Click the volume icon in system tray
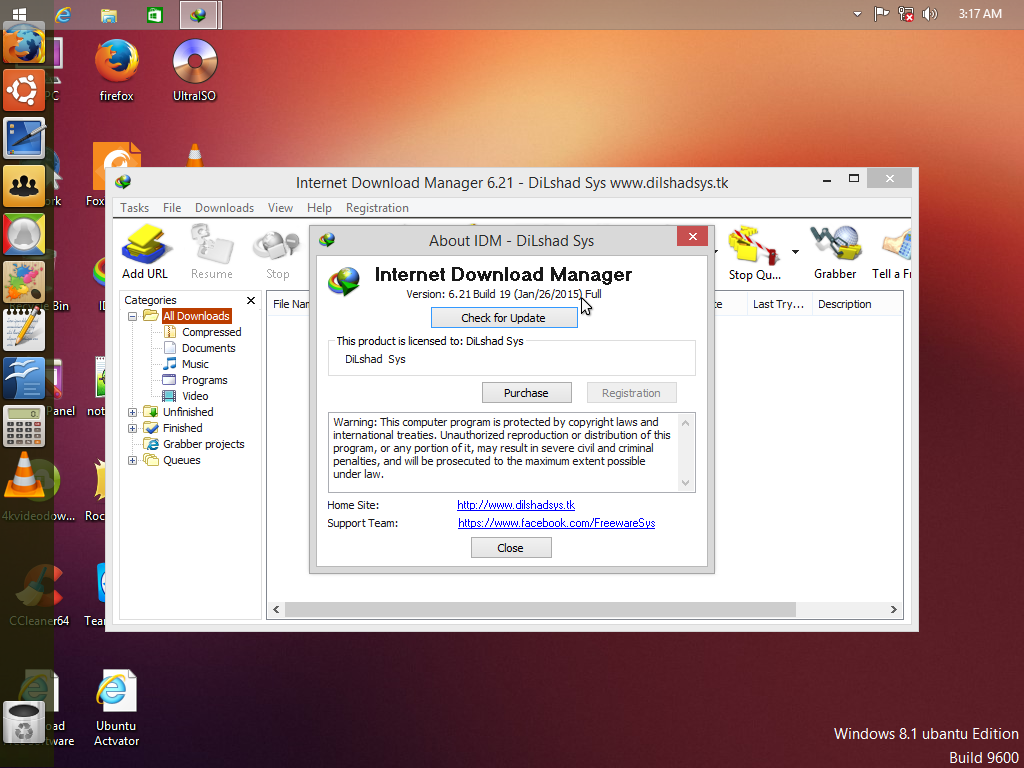Viewport: 1024px width, 768px height. pyautogui.click(x=929, y=14)
